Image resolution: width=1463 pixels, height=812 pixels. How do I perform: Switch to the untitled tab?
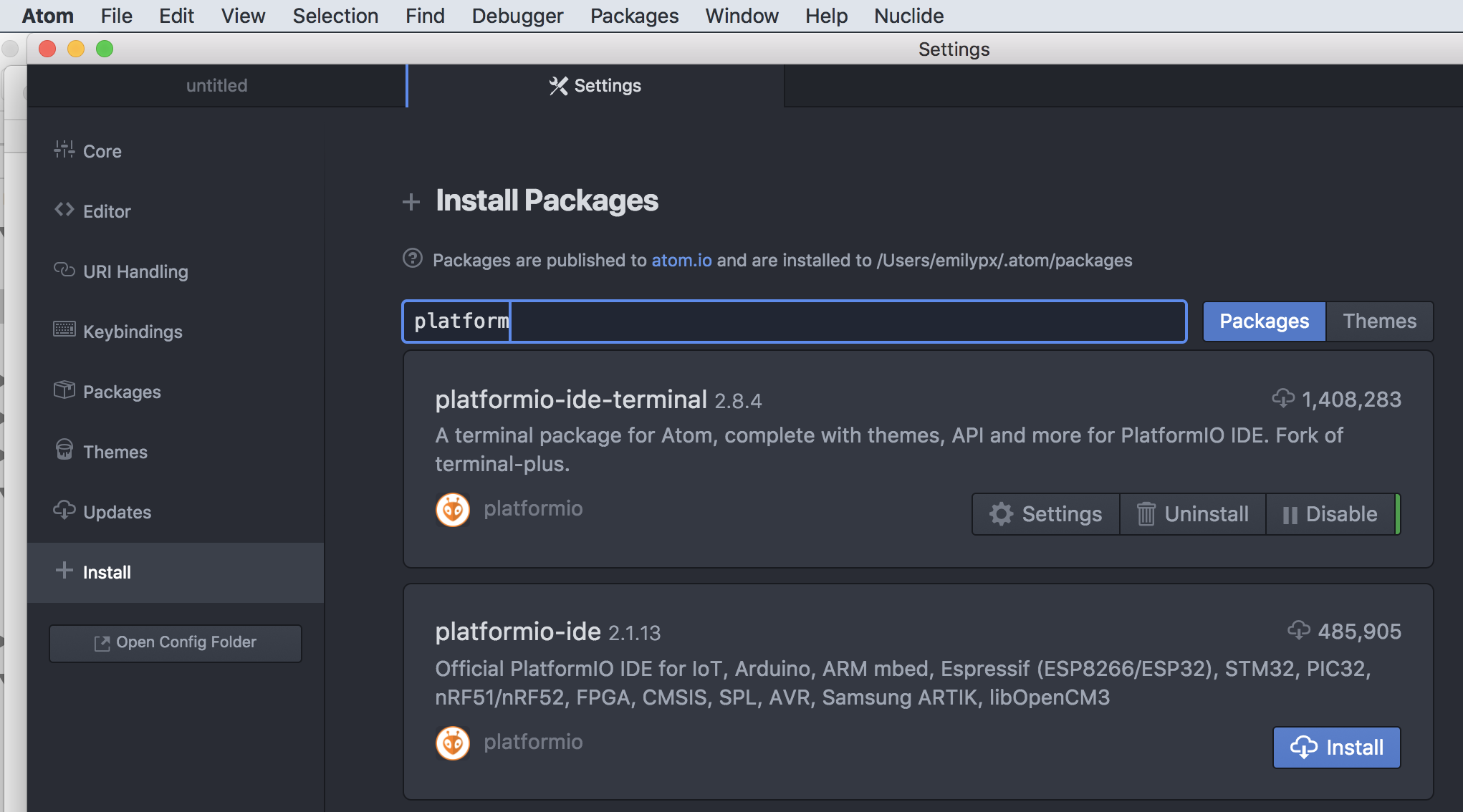click(216, 86)
